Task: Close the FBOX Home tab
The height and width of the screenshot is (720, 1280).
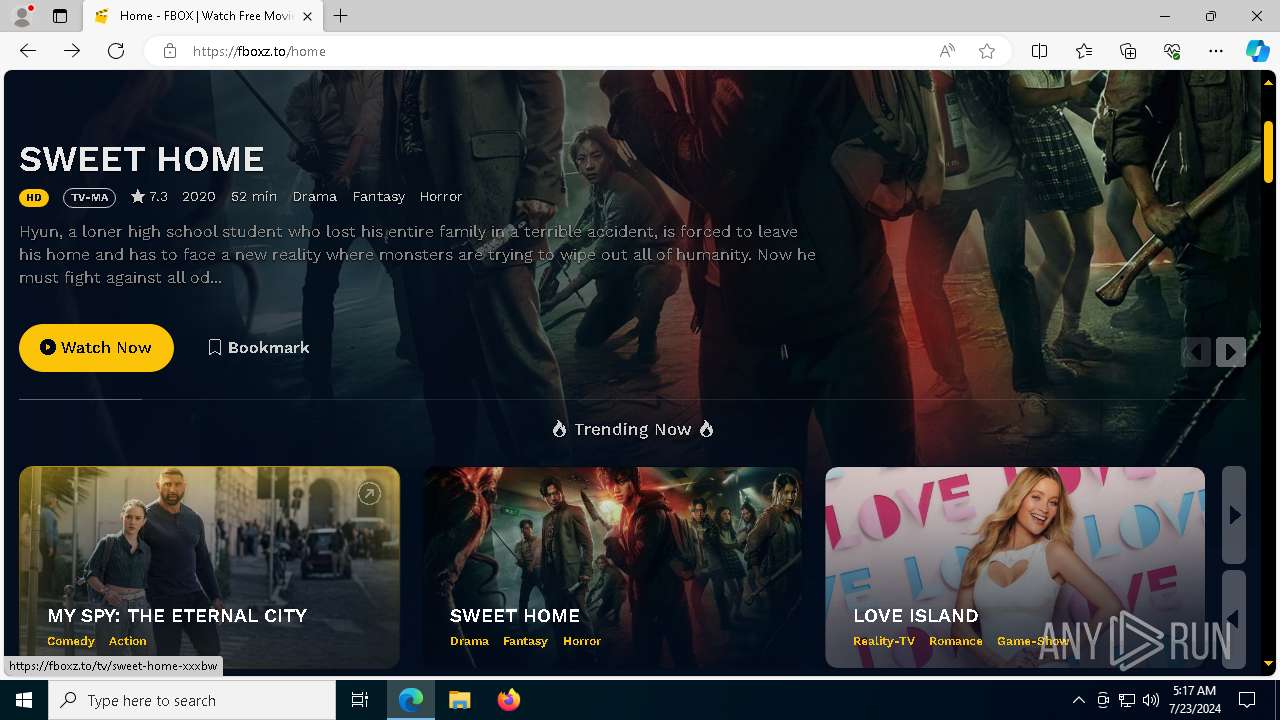Action: coord(307,16)
